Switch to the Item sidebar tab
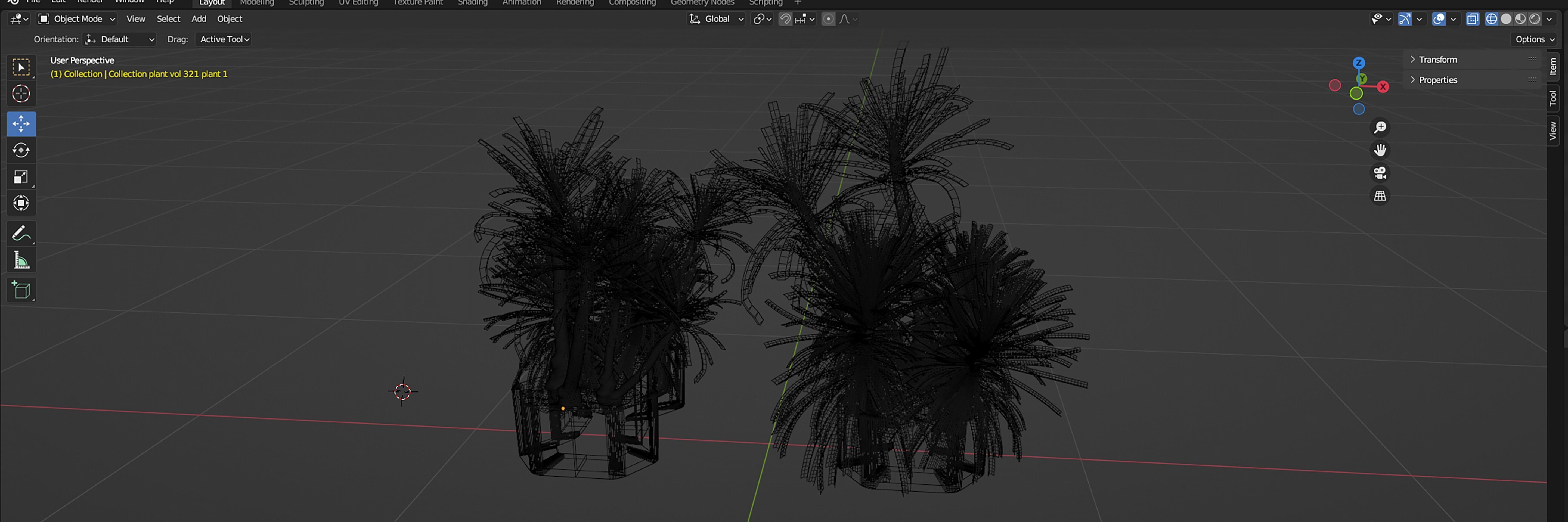The image size is (1568, 522). click(x=1553, y=66)
